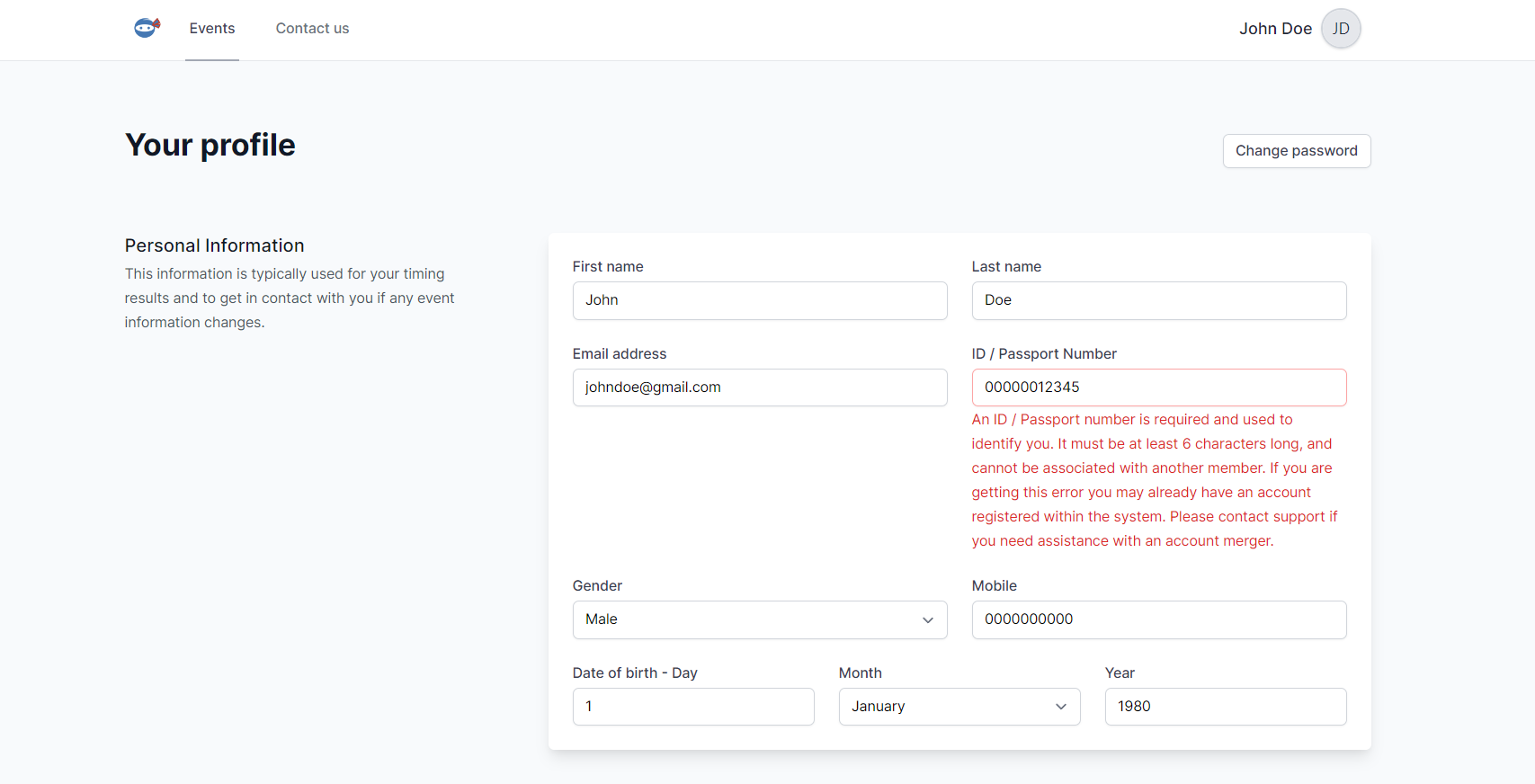Click into the Last name field
Screen dimensions: 1535x784
pos(1158,300)
